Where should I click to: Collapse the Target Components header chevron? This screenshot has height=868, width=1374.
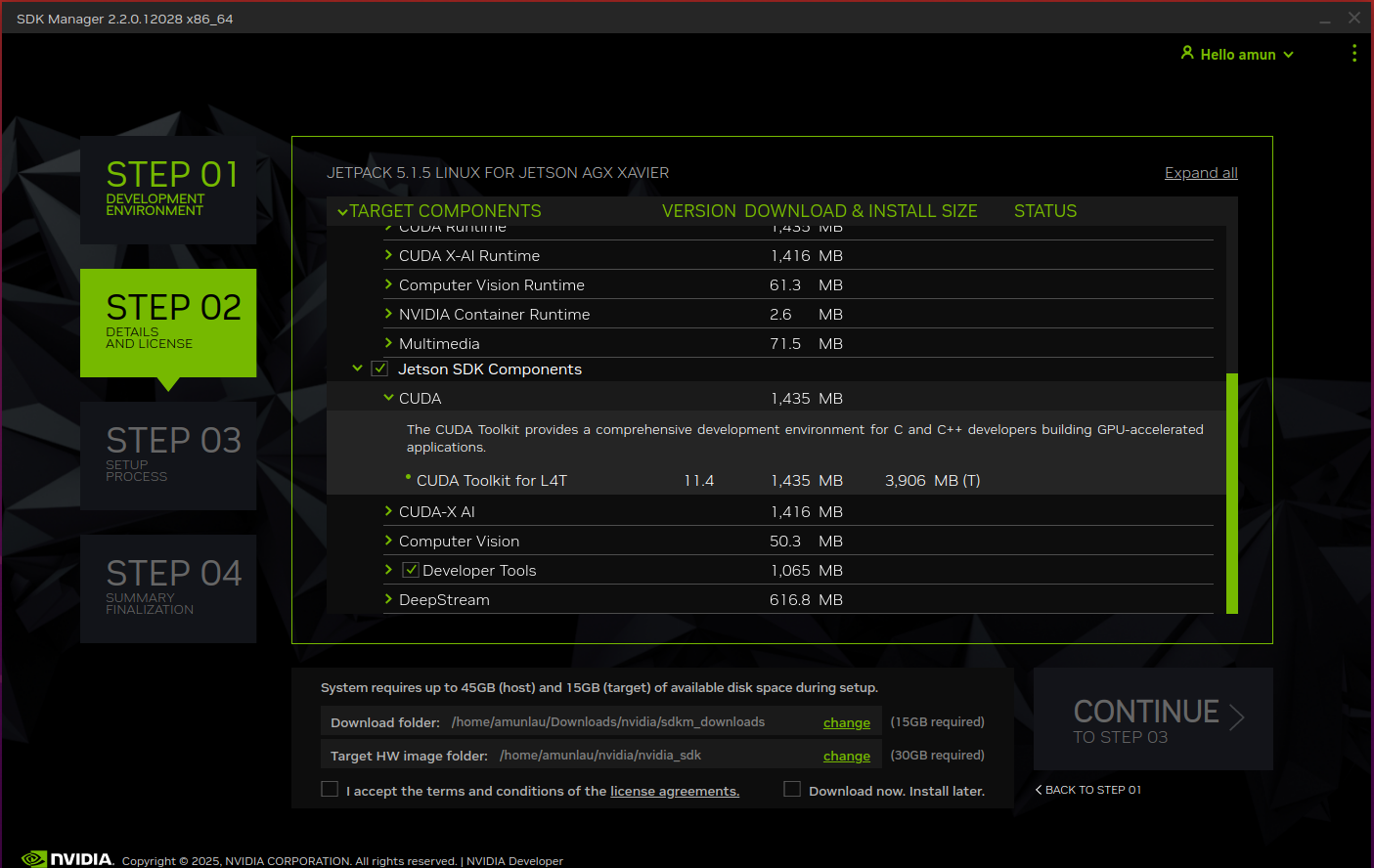pyautogui.click(x=342, y=212)
